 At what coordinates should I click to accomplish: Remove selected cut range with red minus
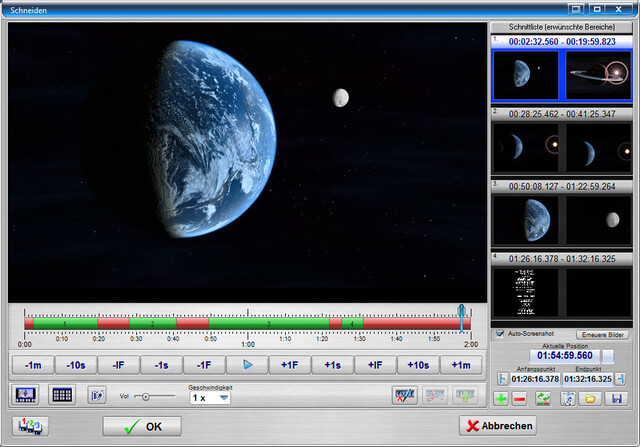click(x=519, y=398)
